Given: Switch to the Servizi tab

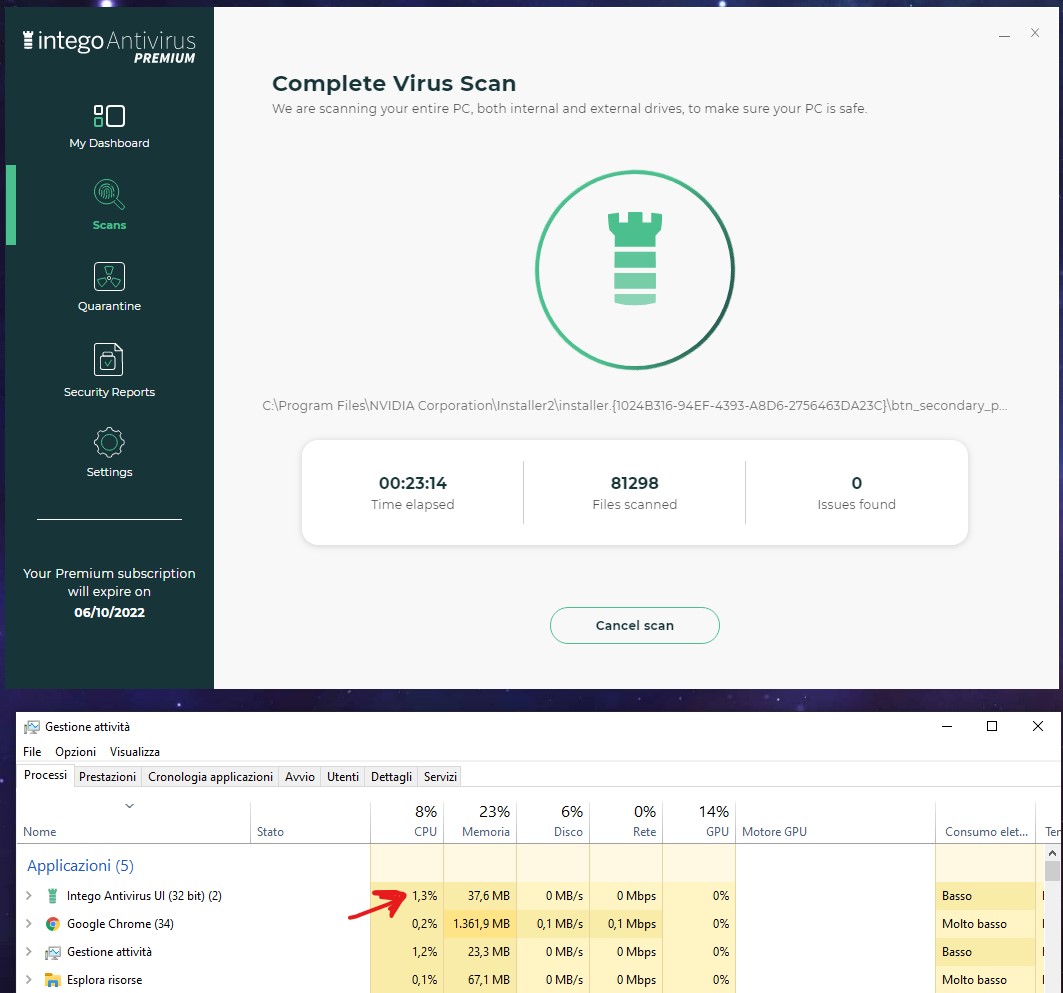Looking at the screenshot, I should click(x=440, y=777).
